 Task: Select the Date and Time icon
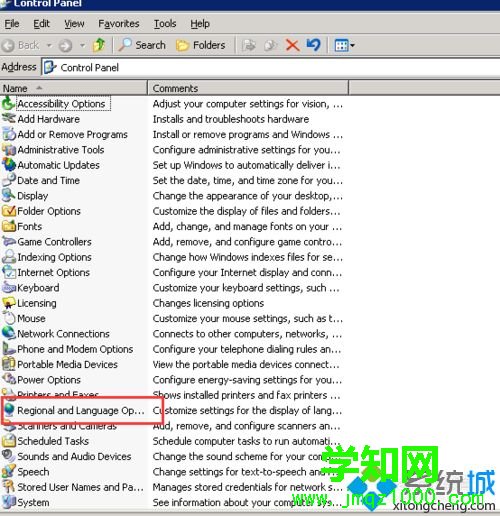tap(9, 180)
